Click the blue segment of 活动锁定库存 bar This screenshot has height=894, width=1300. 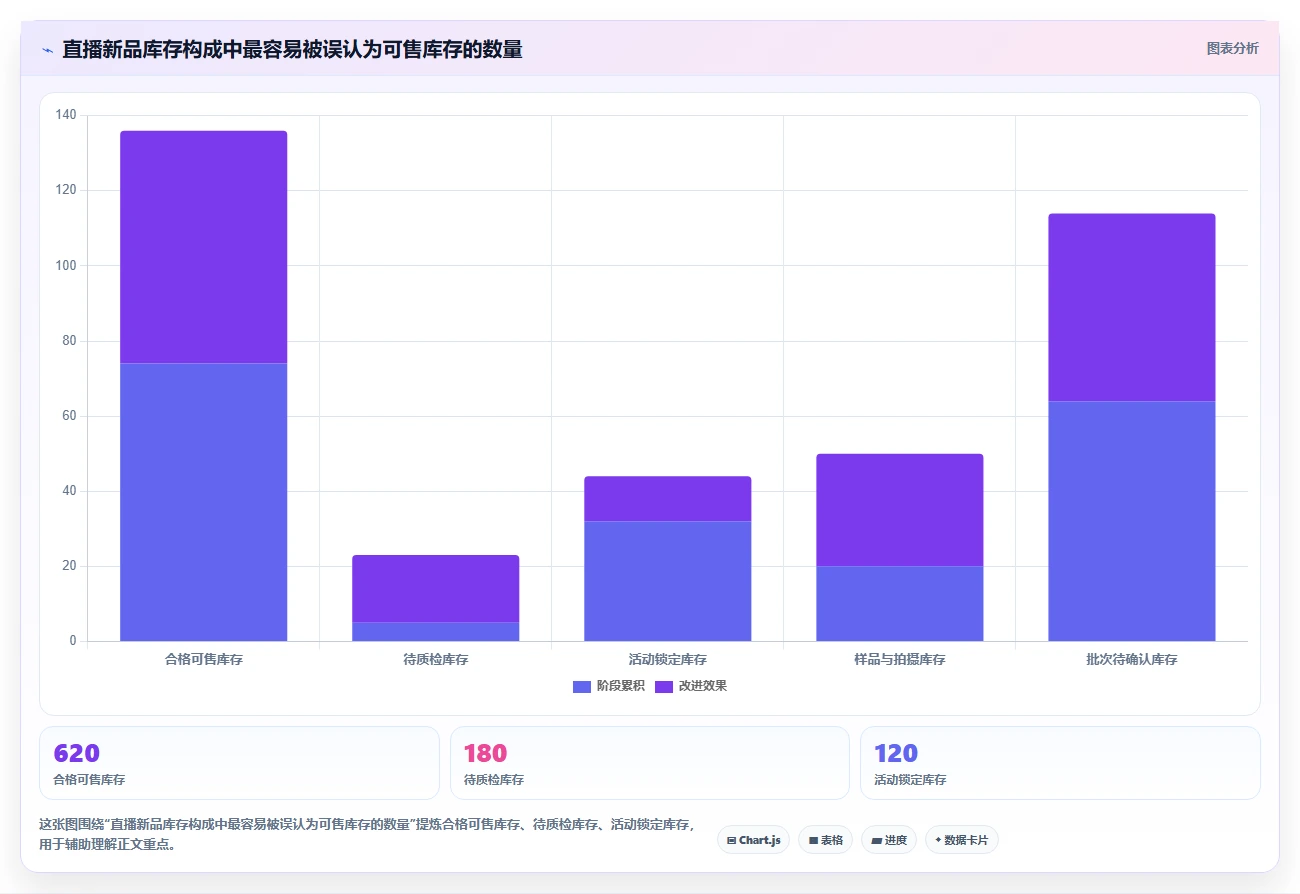667,581
